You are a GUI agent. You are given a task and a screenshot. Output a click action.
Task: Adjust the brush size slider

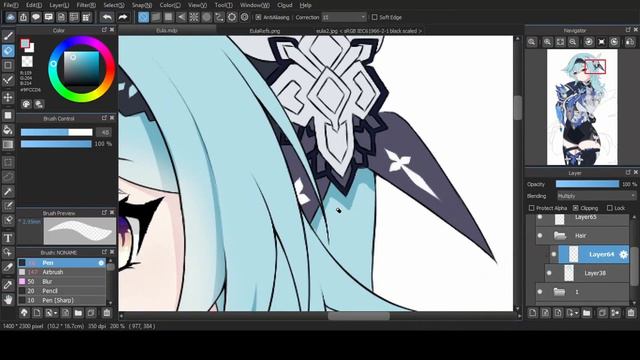[56, 132]
